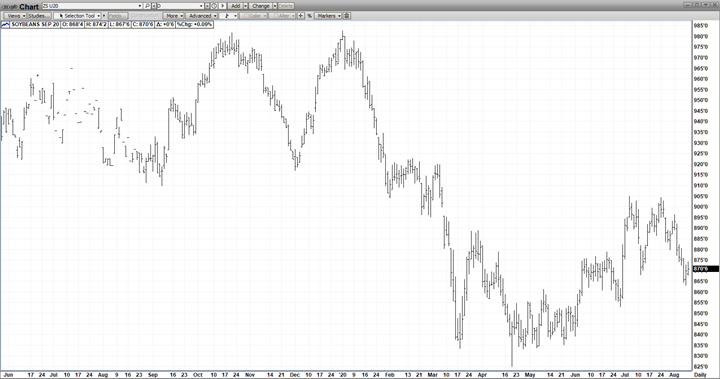Open the Advanced menu
This screenshot has width=720, height=379.
pyautogui.click(x=202, y=16)
